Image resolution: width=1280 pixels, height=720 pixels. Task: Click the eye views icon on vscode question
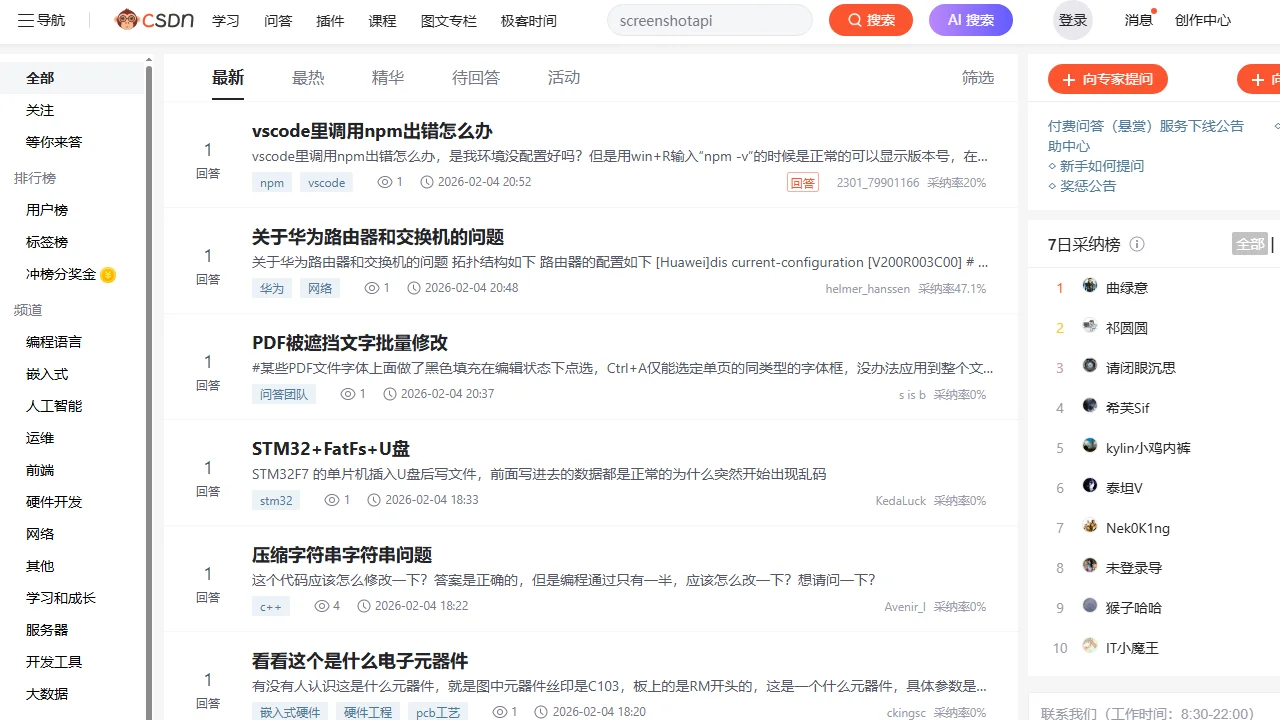click(385, 182)
